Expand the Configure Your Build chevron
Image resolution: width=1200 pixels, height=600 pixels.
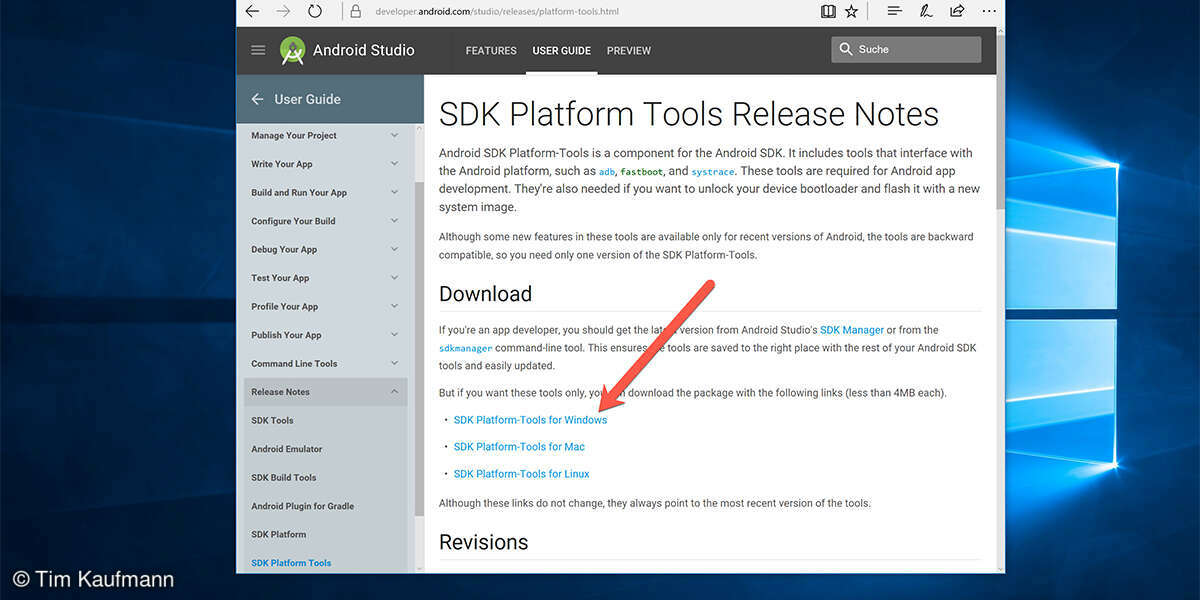394,221
